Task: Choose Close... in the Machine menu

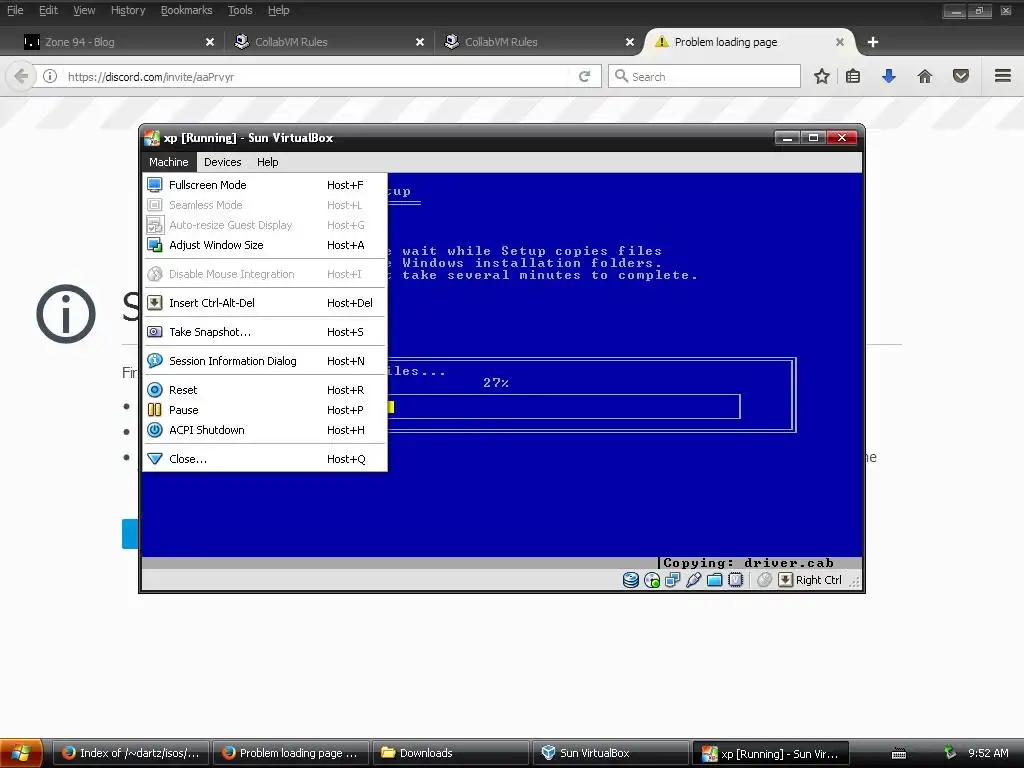Action: click(x=264, y=459)
